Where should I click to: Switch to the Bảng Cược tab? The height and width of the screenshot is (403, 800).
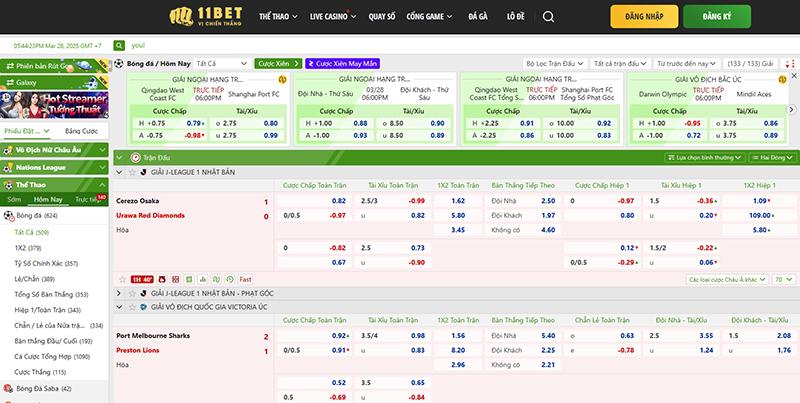tap(80, 131)
